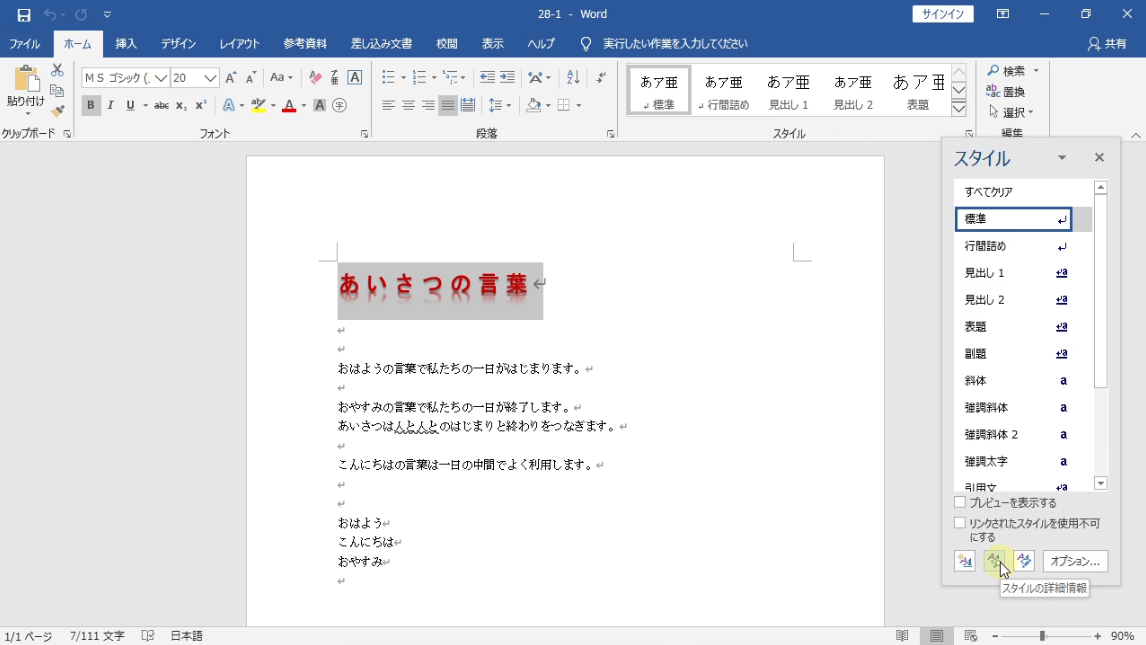Switch to the 挿入 ribbon tab

coord(126,44)
